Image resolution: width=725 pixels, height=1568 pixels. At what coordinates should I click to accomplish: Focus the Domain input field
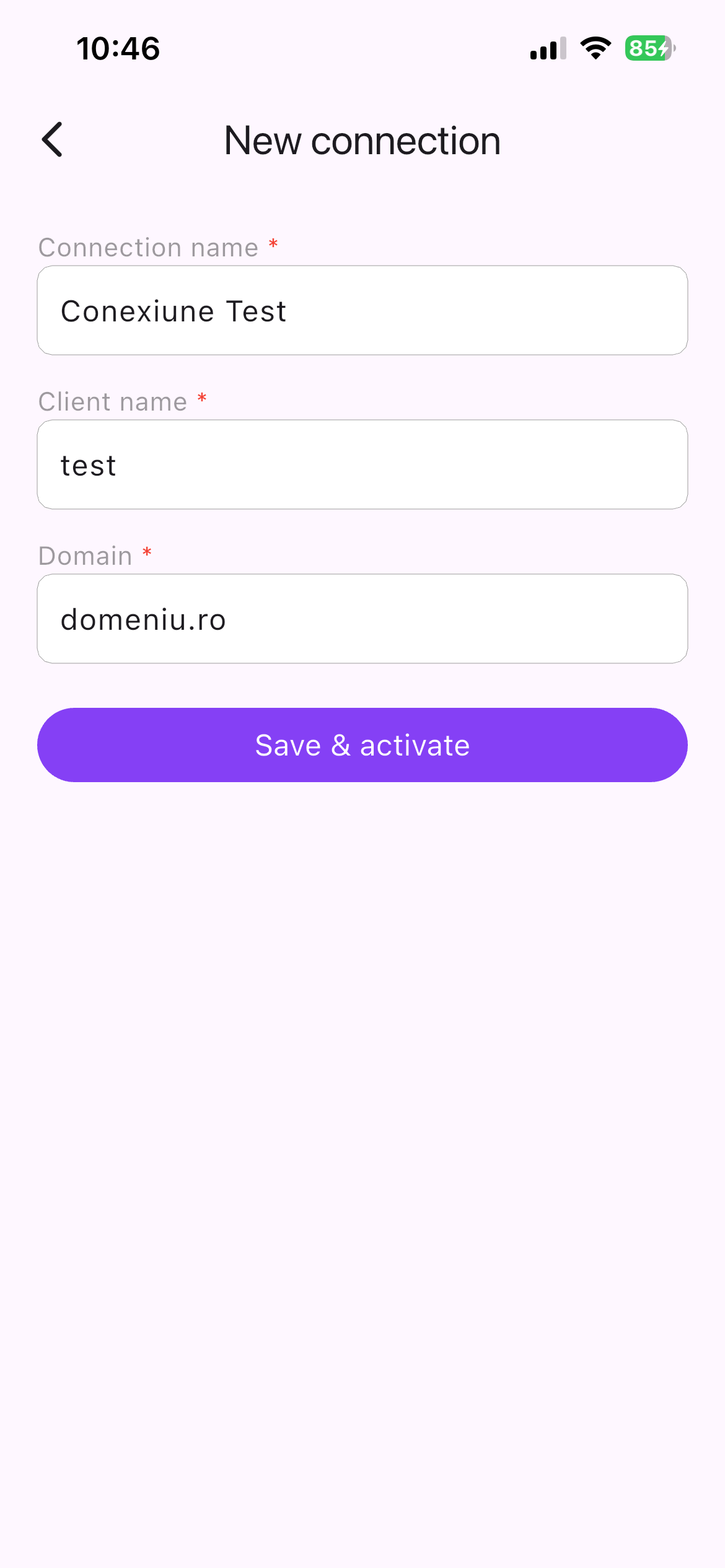click(x=362, y=619)
